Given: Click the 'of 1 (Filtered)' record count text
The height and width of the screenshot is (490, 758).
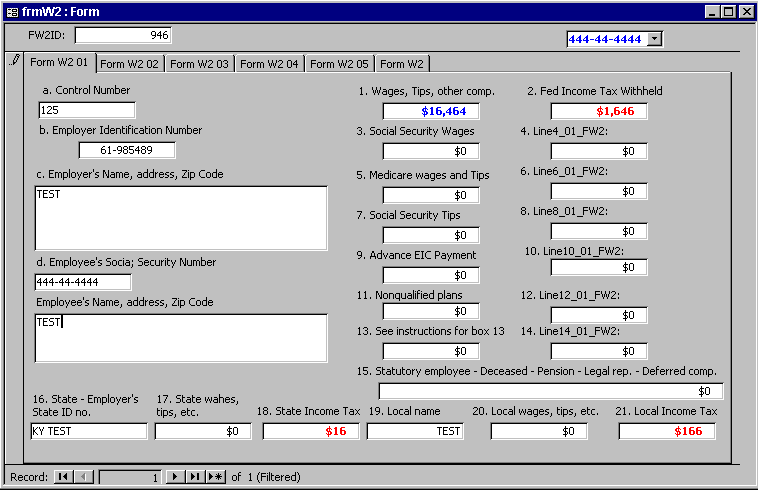Looking at the screenshot, I should 266,477.
